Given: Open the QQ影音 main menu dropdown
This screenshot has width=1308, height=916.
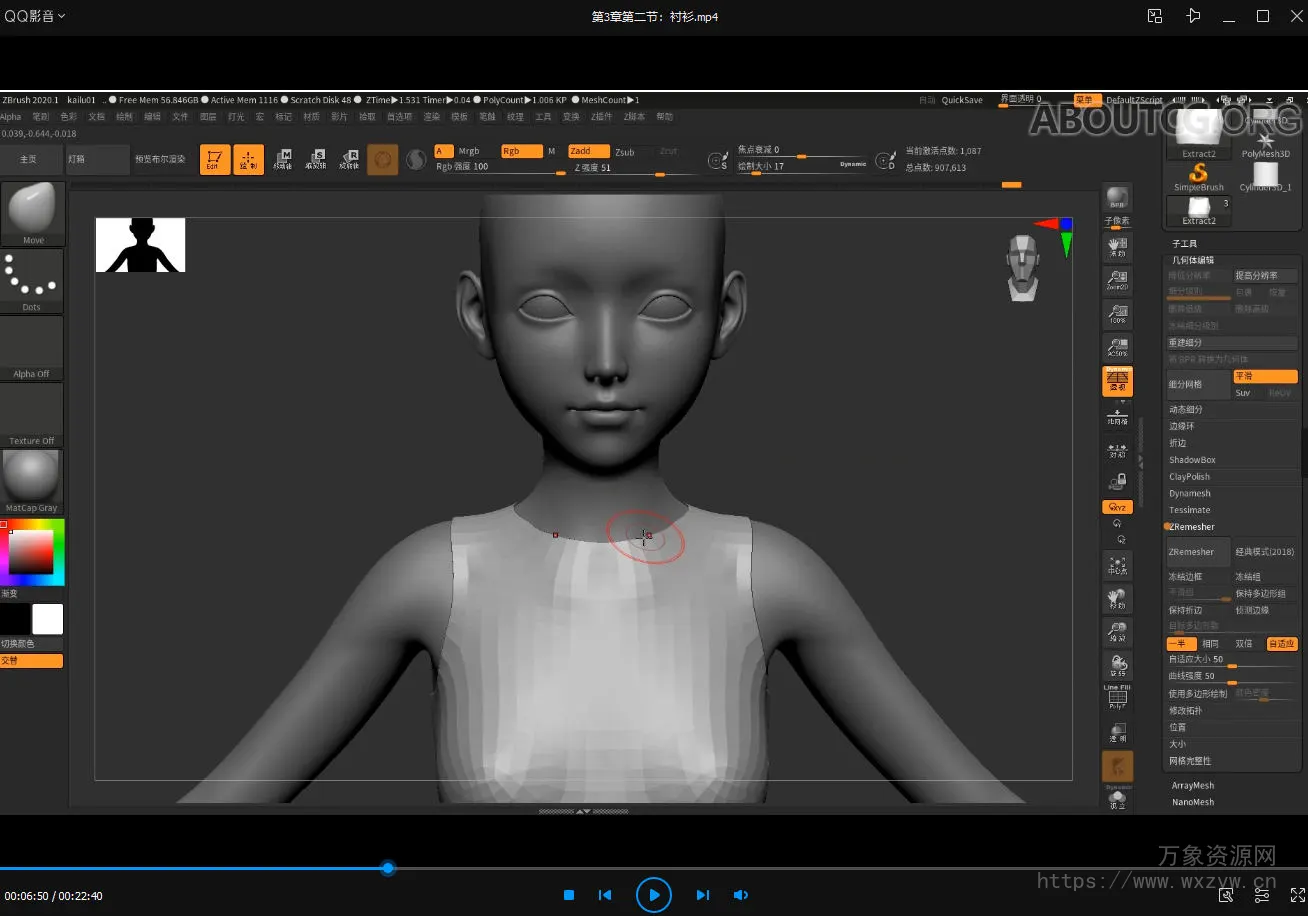Looking at the screenshot, I should [35, 16].
